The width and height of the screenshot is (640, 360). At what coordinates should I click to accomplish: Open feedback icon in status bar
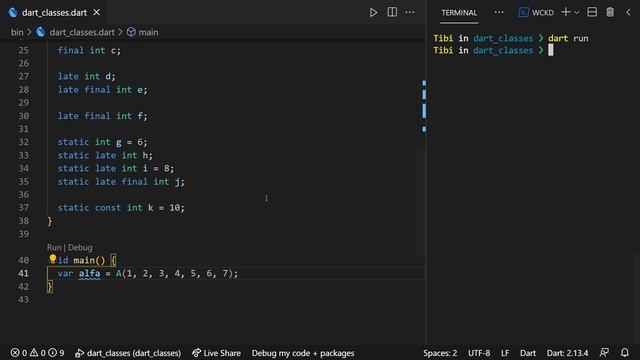604,353
